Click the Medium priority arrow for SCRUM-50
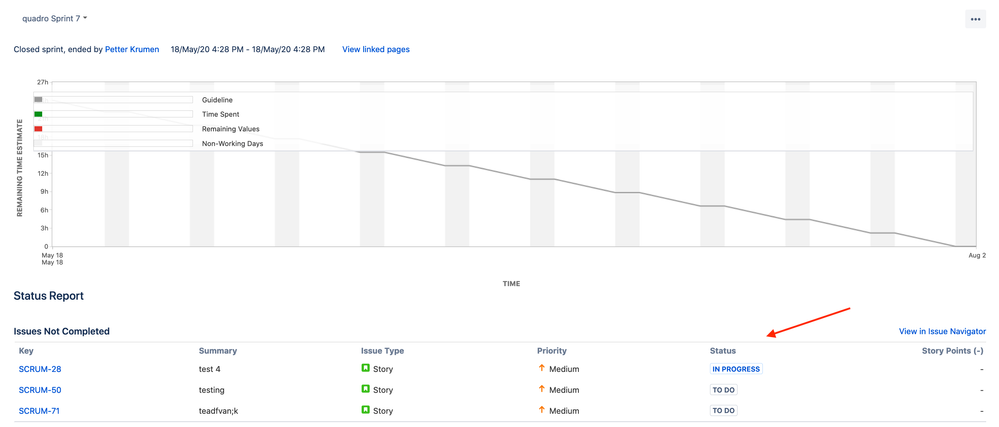This screenshot has height=427, width=999. pyautogui.click(x=542, y=389)
